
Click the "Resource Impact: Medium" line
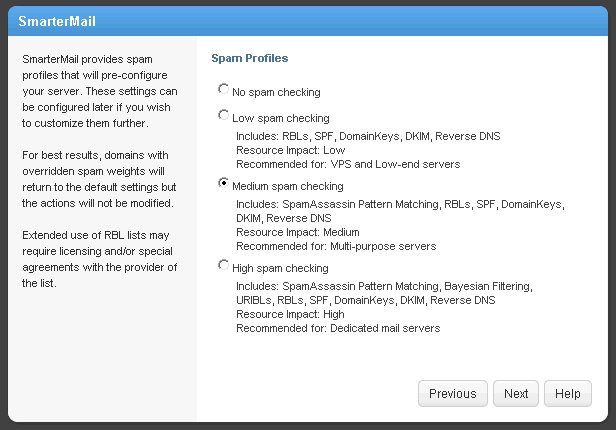[297, 232]
